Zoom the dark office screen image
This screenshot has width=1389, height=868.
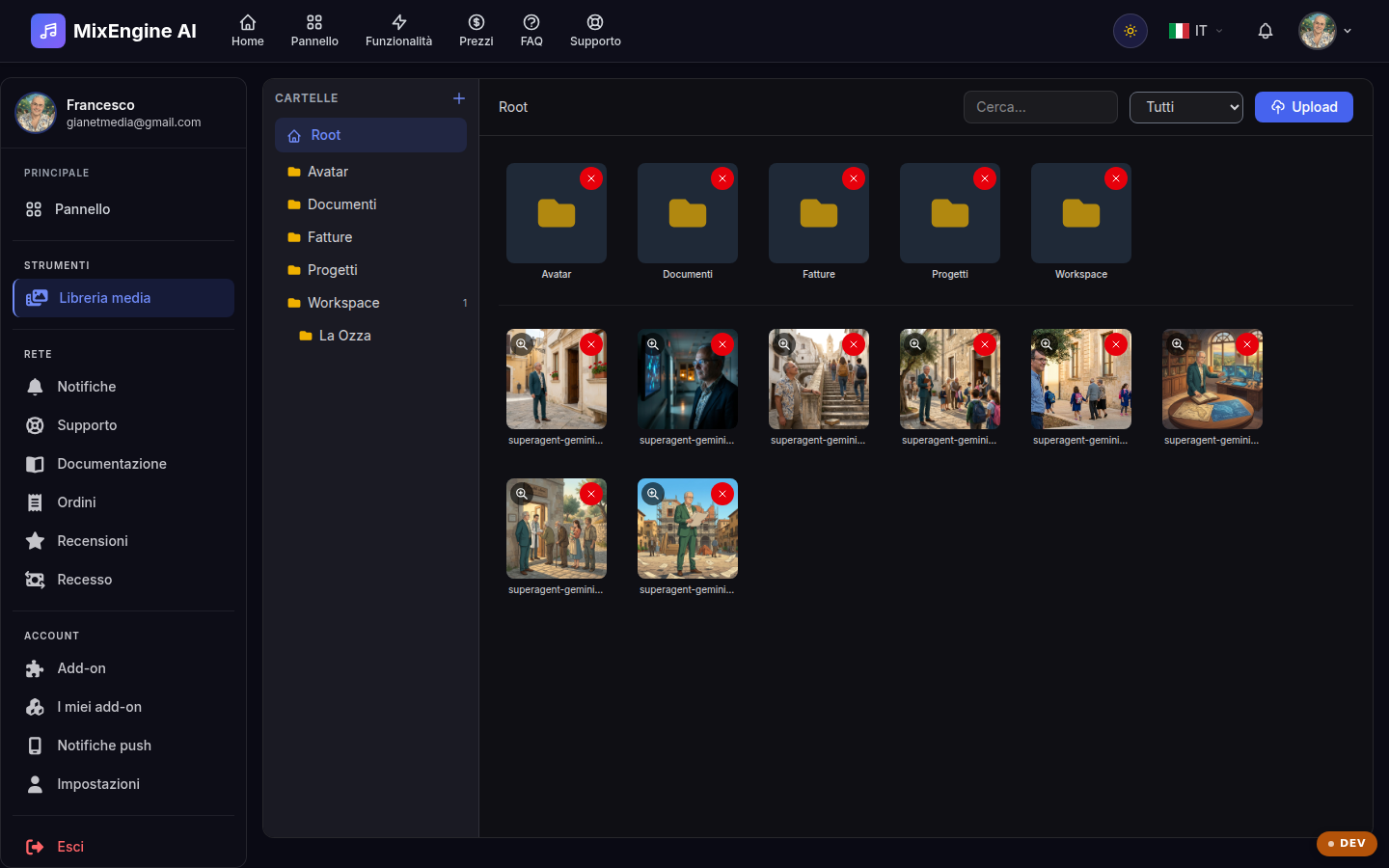coord(653,344)
